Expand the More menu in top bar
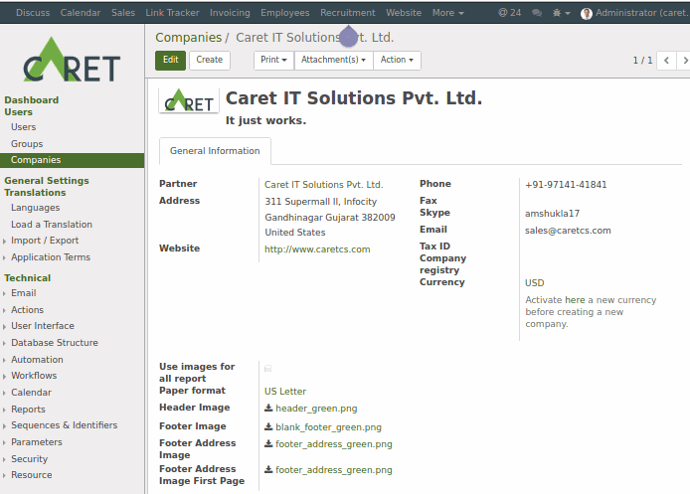Screen dimensions: 690x494 pyautogui.click(x=447, y=13)
